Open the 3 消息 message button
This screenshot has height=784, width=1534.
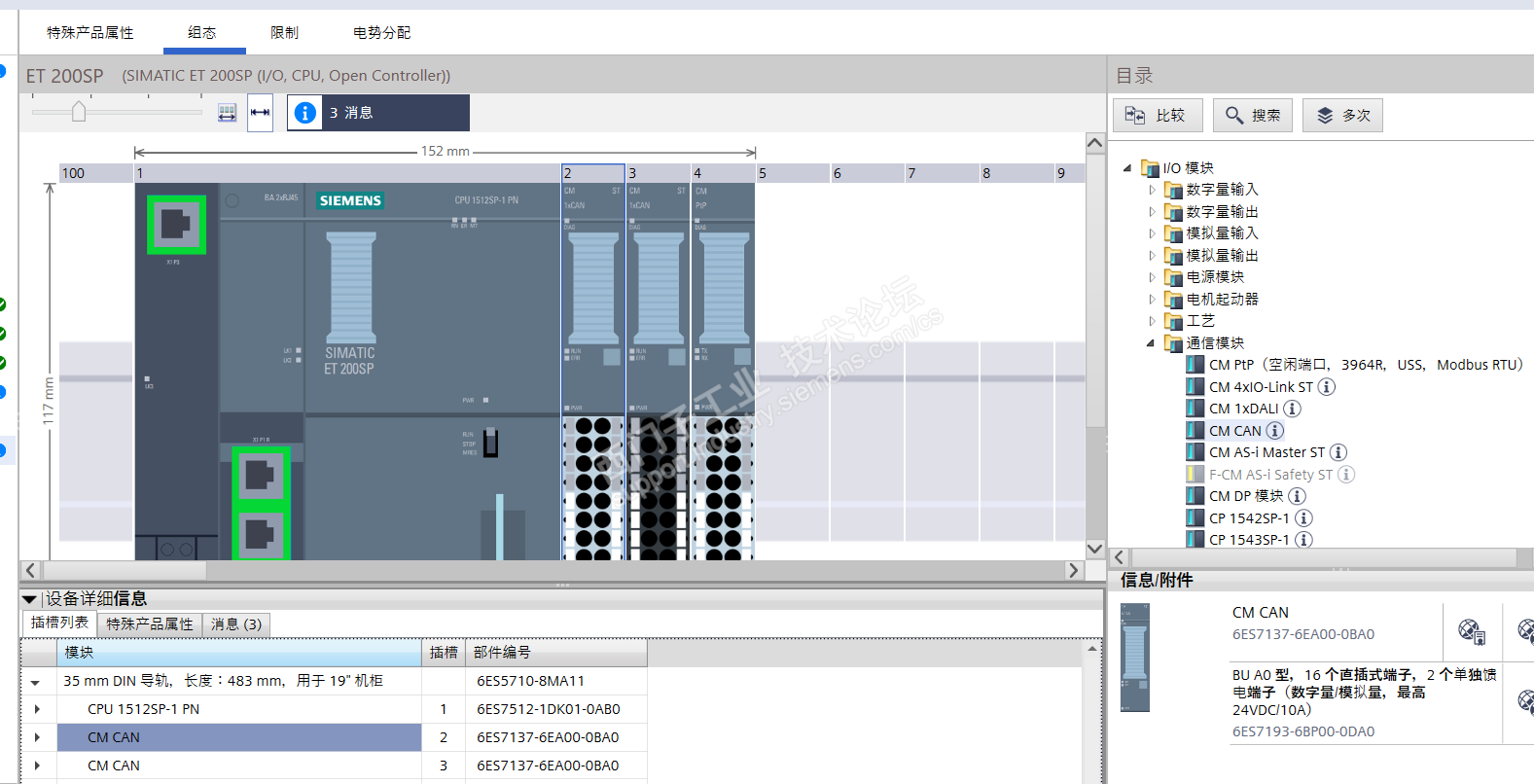pos(378,113)
